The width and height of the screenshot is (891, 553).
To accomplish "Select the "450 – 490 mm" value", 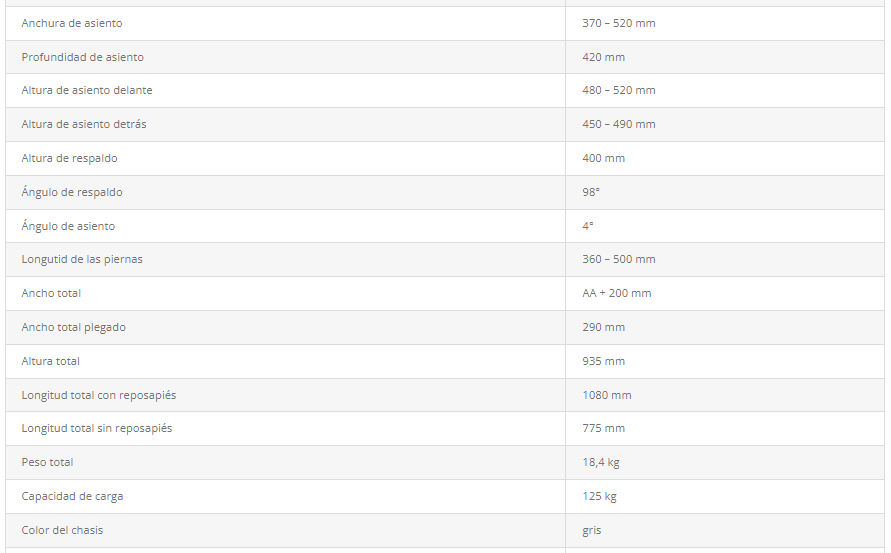I will point(619,124).
